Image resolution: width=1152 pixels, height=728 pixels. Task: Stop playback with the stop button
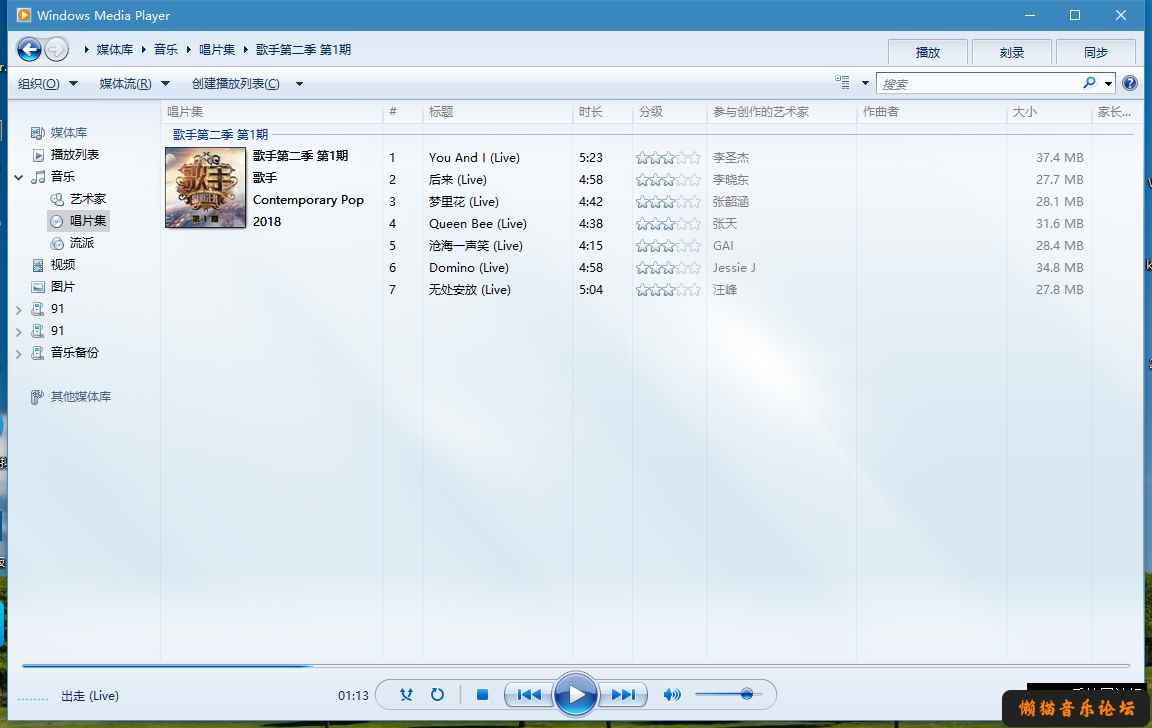coord(483,694)
